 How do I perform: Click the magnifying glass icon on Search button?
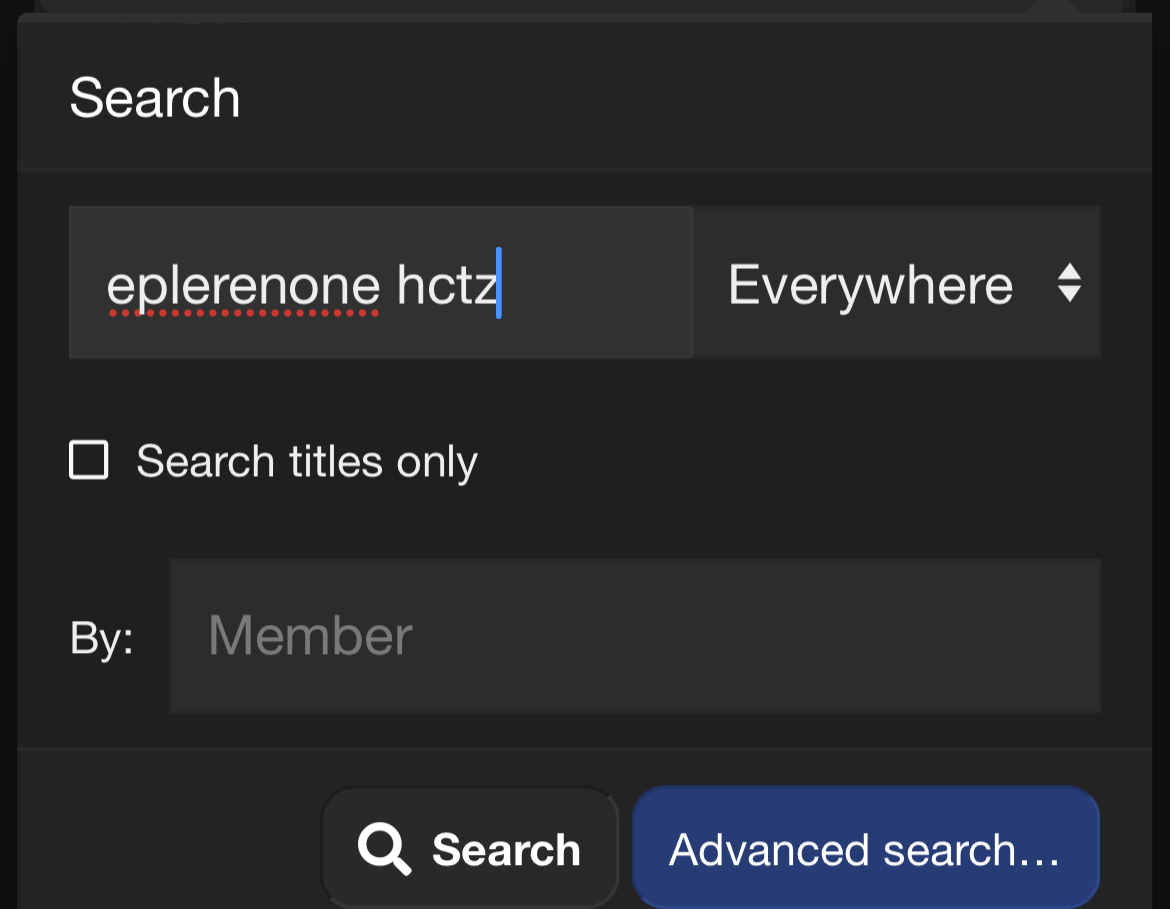[x=384, y=850]
